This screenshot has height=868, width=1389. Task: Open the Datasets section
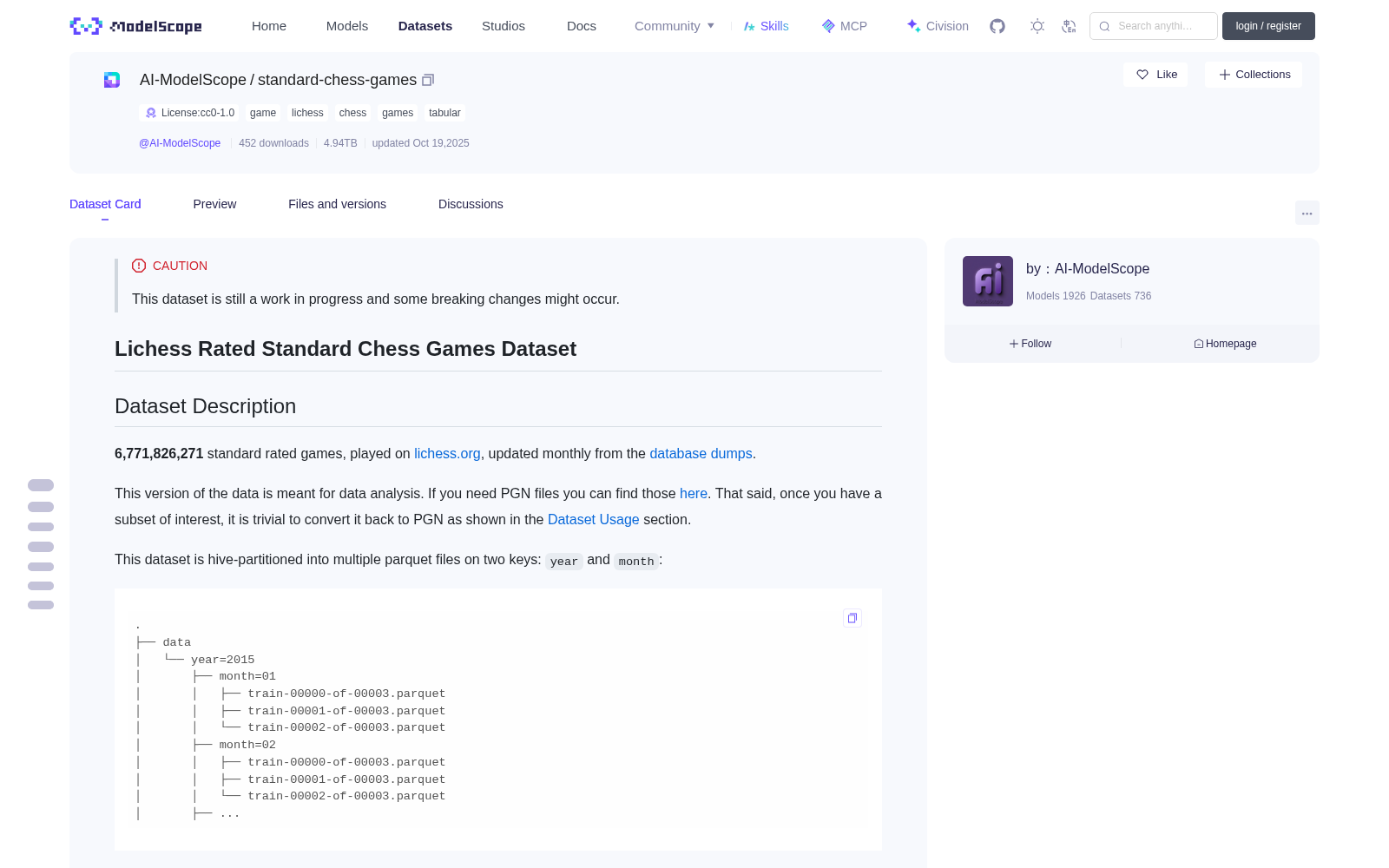(425, 26)
